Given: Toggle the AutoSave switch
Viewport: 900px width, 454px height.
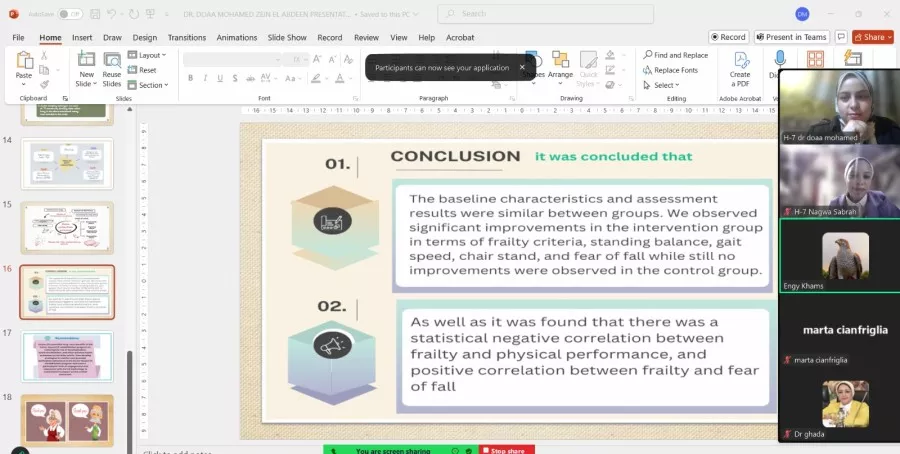Looking at the screenshot, I should (70, 14).
